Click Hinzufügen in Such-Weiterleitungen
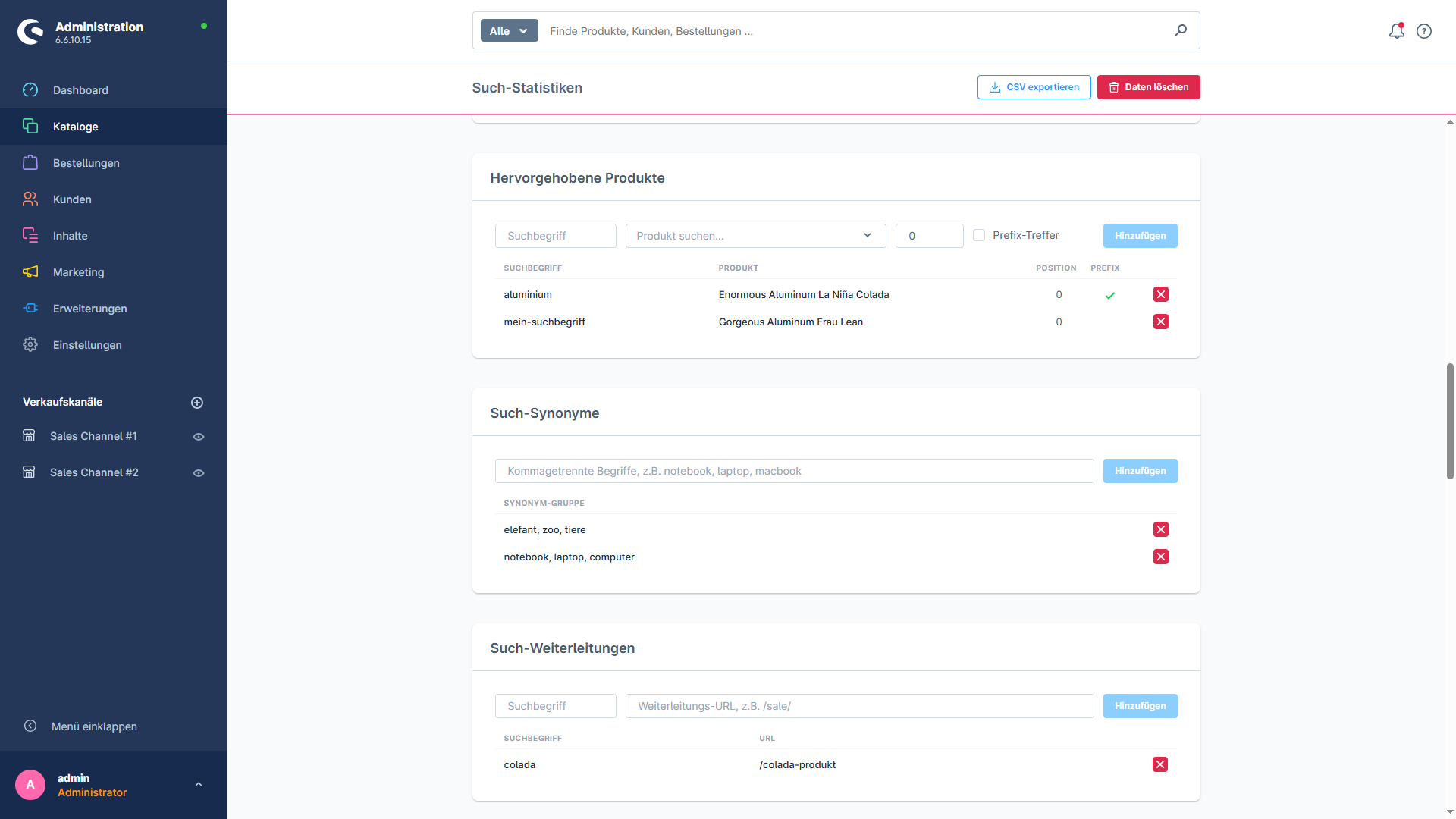This screenshot has height=819, width=1456. point(1140,706)
